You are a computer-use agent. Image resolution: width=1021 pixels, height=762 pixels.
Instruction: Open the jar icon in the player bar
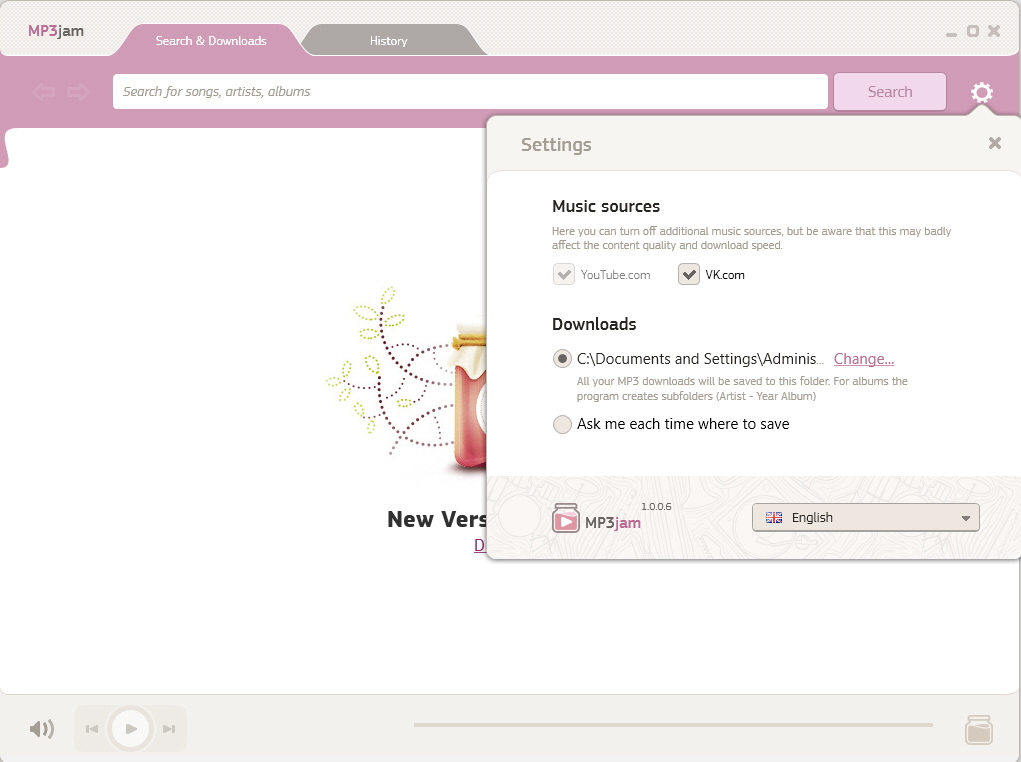coord(978,729)
